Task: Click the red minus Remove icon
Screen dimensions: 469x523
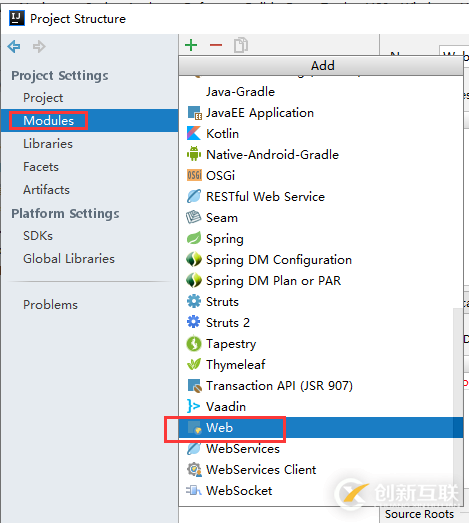Action: coord(216,45)
